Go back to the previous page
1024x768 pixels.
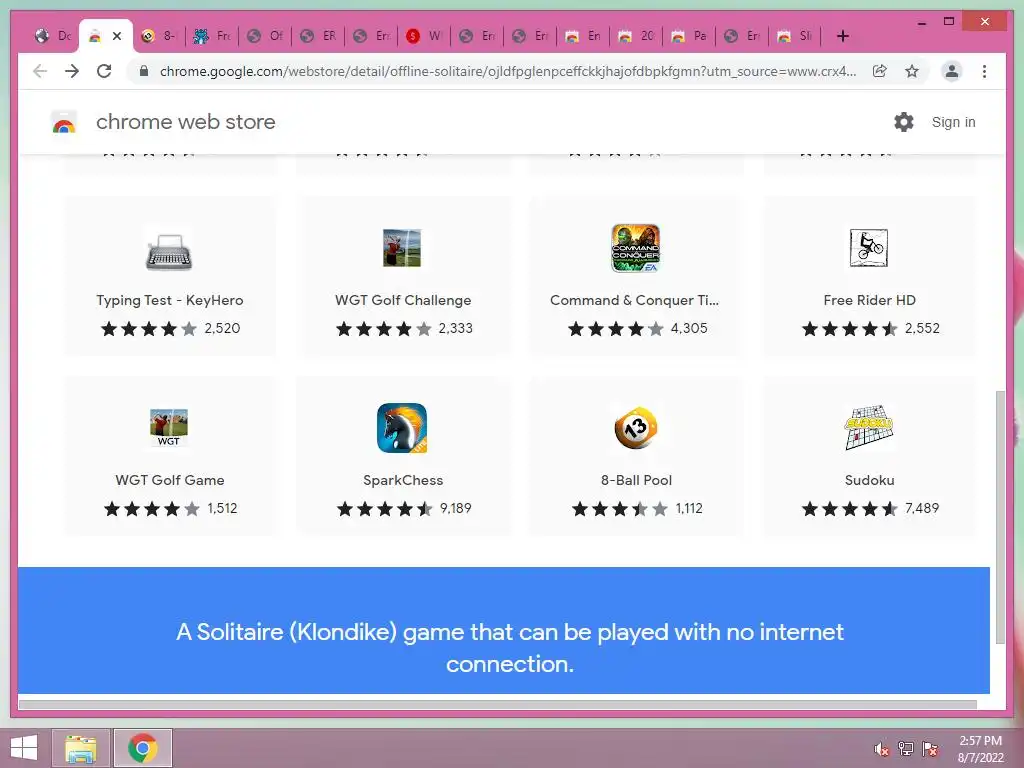tap(40, 71)
